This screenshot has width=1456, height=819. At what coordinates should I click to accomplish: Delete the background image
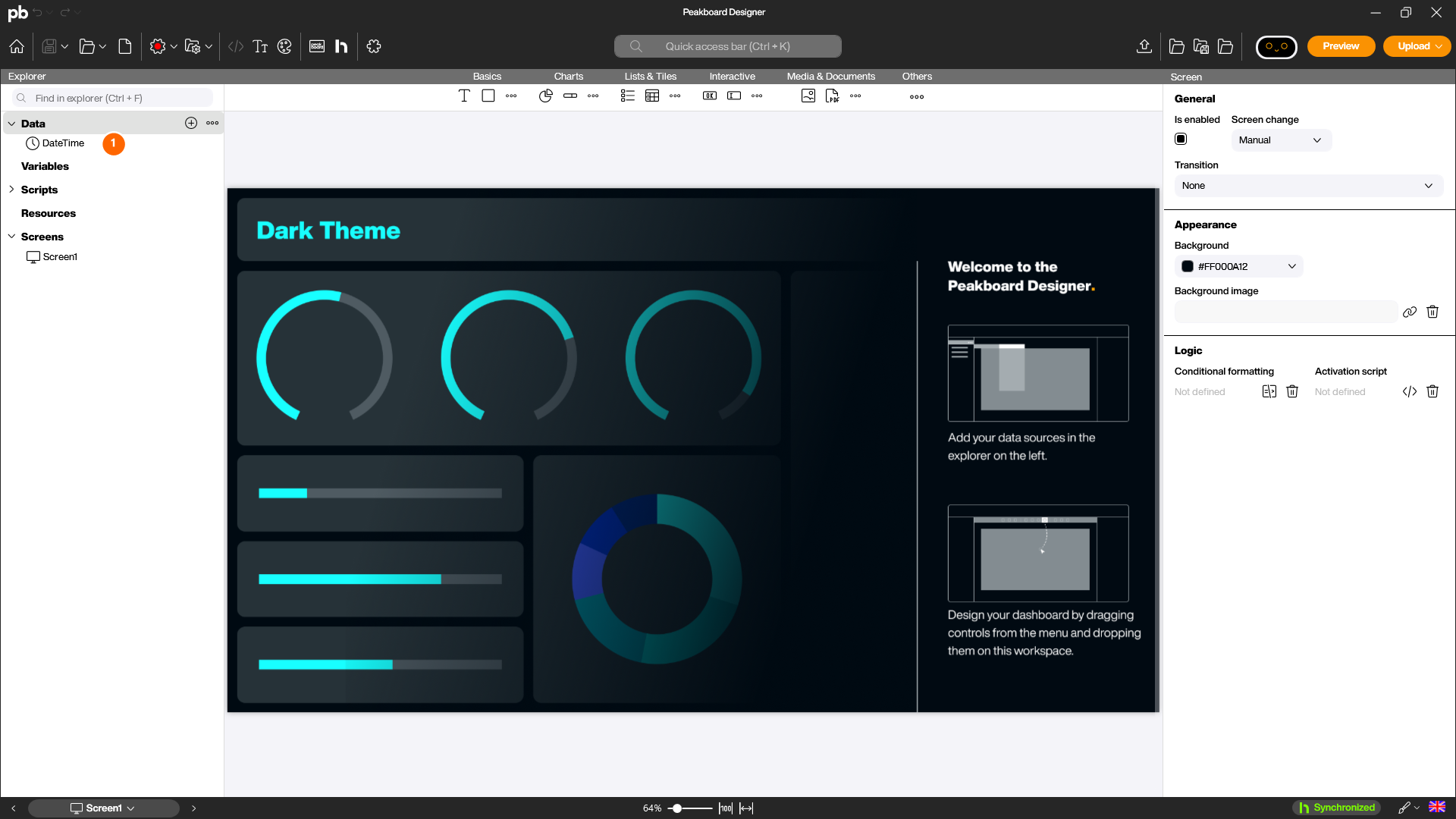pos(1432,312)
